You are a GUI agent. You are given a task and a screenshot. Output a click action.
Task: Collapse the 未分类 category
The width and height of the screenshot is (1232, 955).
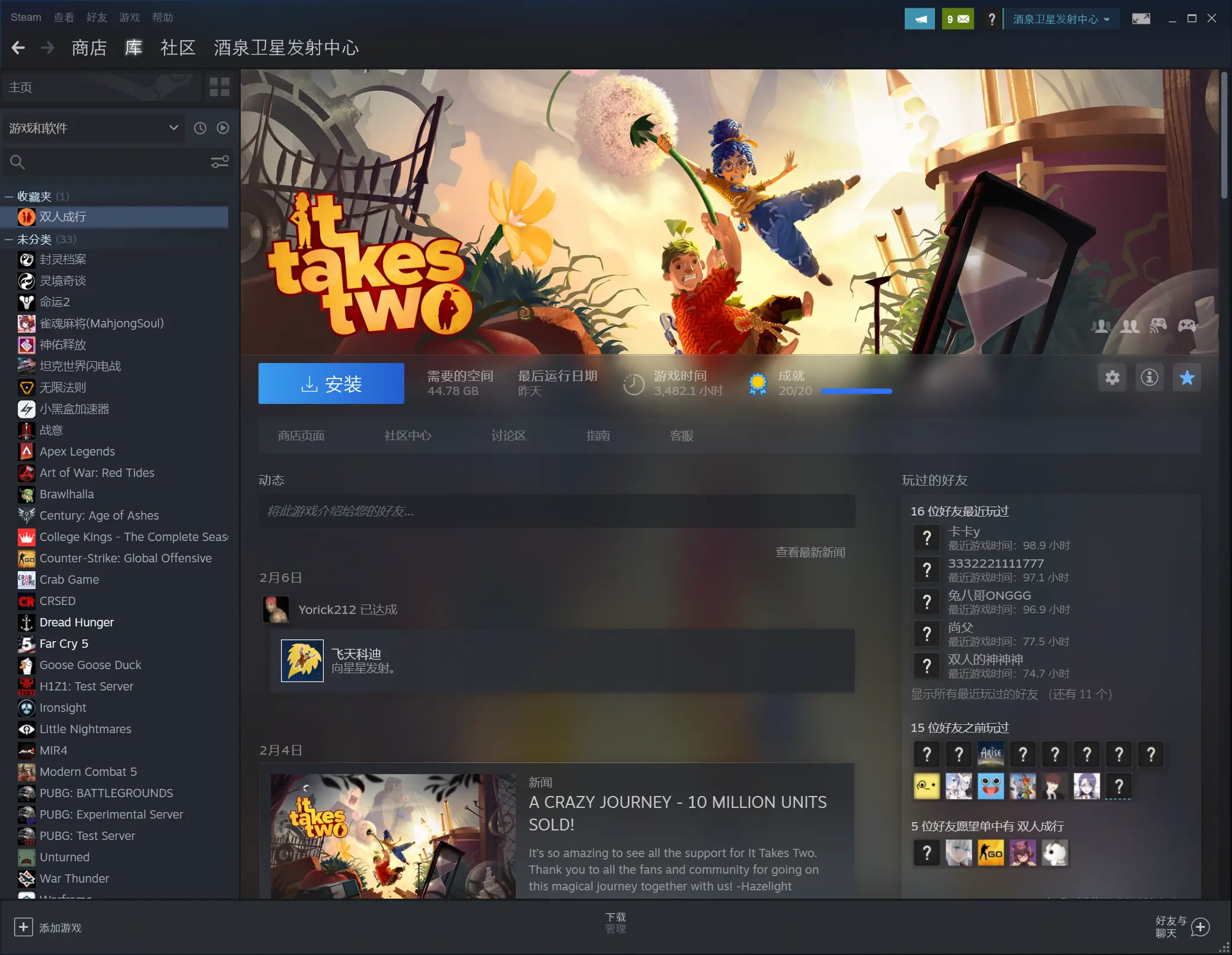[9, 239]
